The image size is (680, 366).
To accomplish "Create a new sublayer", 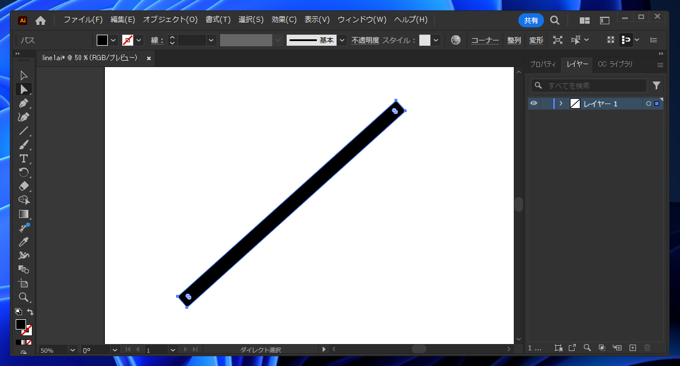I will 617,348.
